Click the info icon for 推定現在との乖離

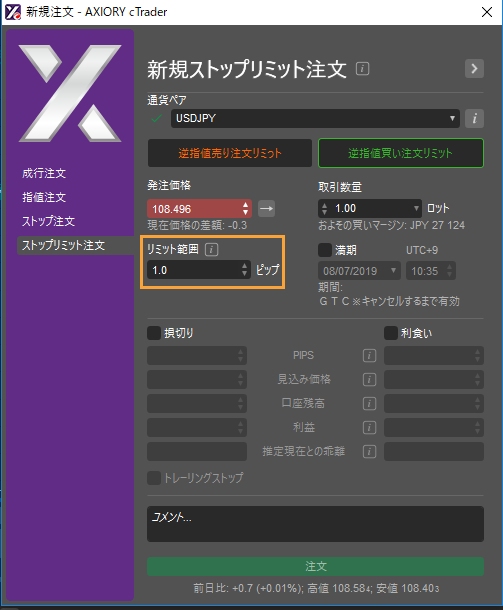369,451
